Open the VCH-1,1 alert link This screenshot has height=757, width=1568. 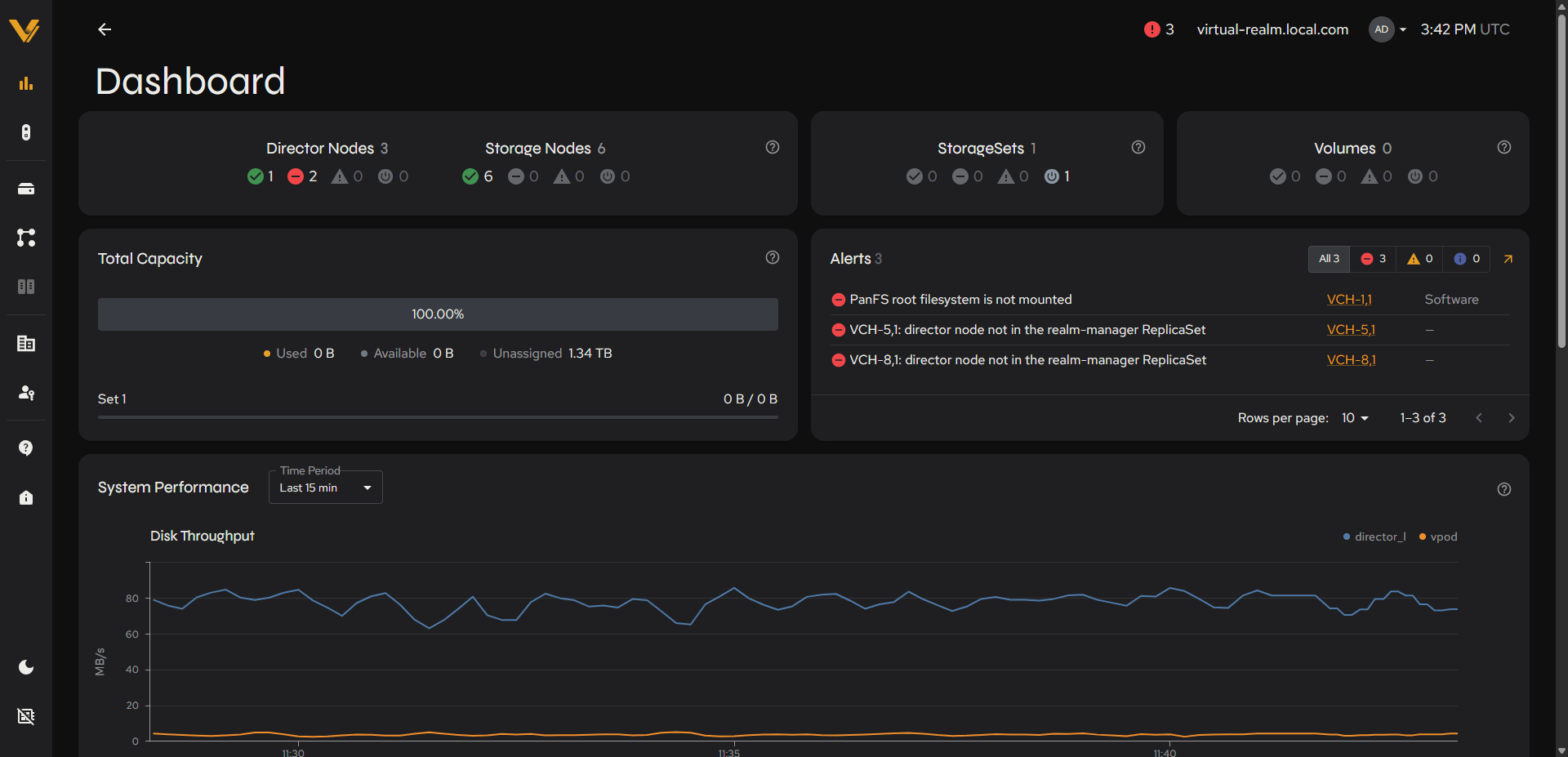[x=1349, y=300]
